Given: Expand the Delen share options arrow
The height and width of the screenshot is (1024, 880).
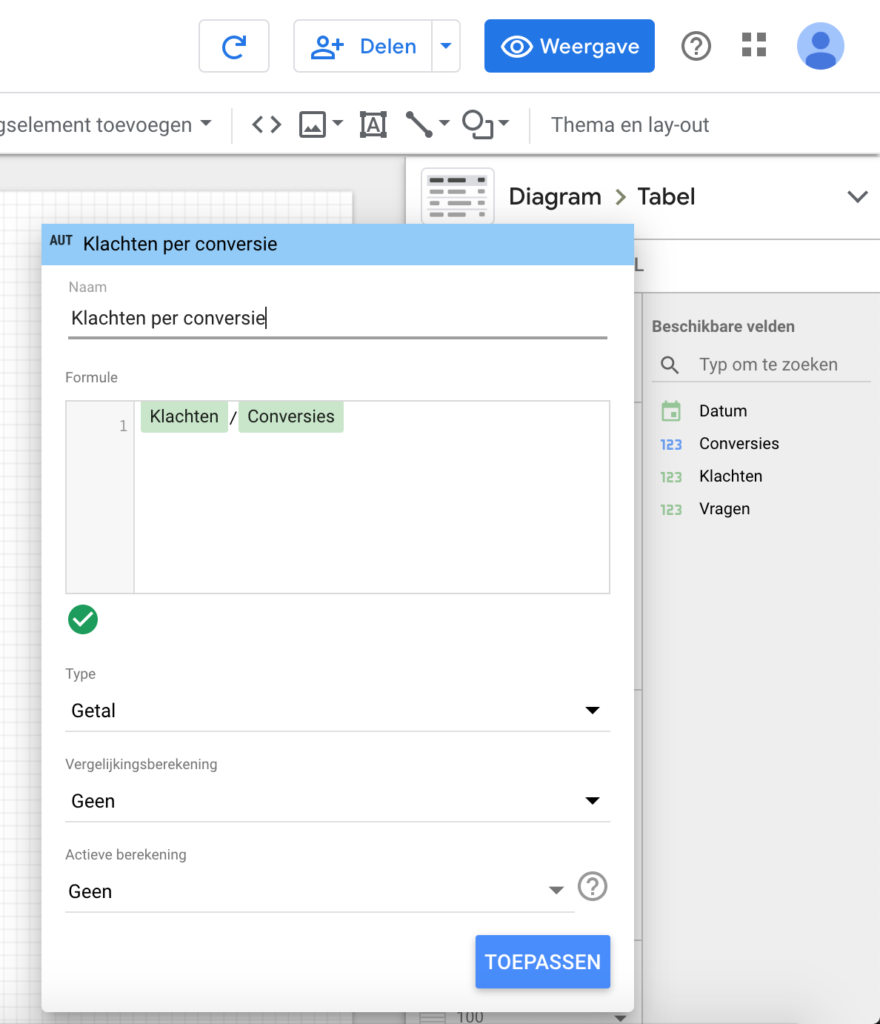Looking at the screenshot, I should click(446, 46).
